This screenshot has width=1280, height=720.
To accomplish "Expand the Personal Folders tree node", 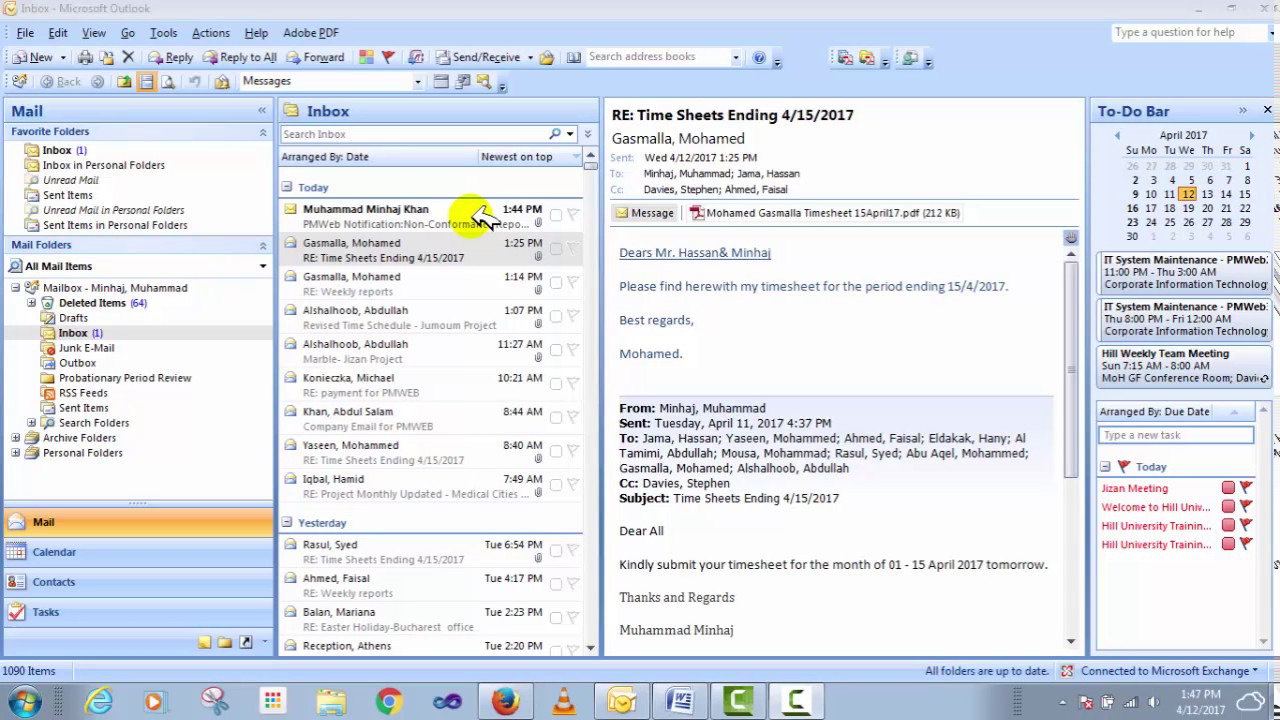I will [x=16, y=453].
